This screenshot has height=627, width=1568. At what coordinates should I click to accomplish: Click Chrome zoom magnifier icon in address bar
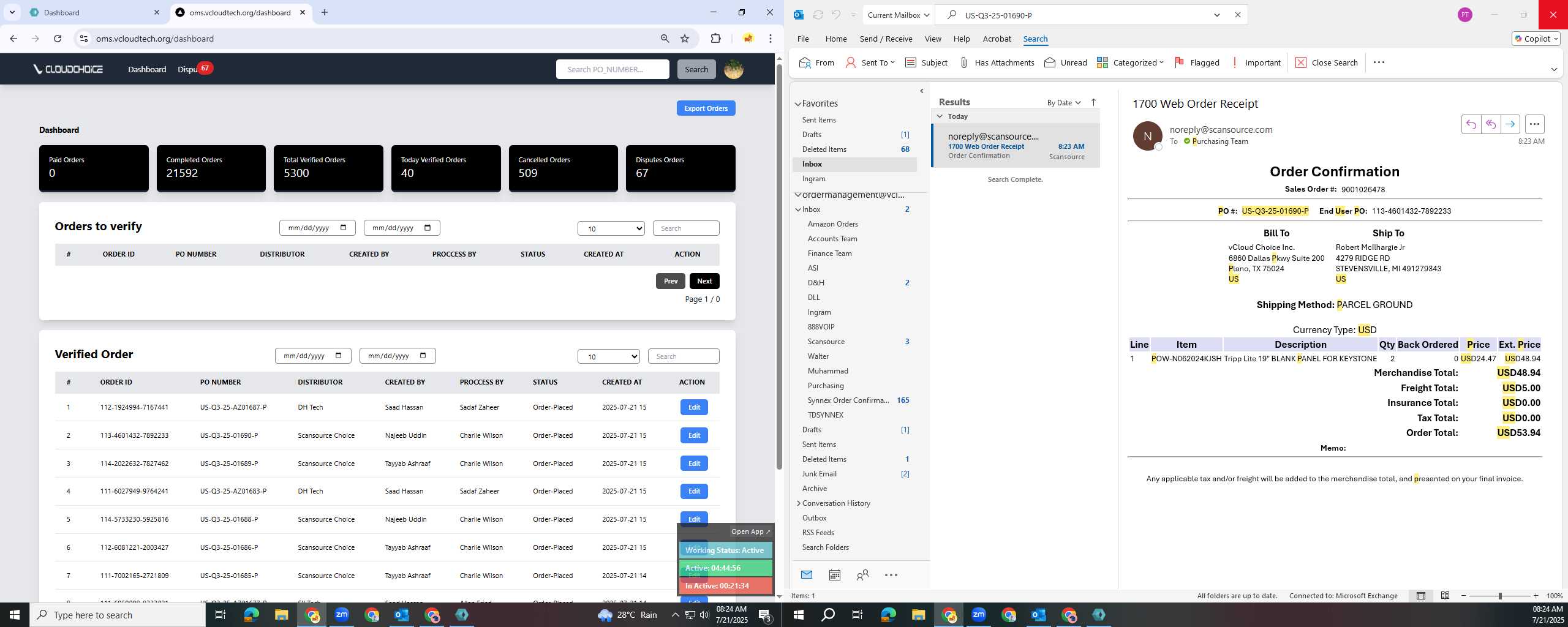[x=665, y=39]
